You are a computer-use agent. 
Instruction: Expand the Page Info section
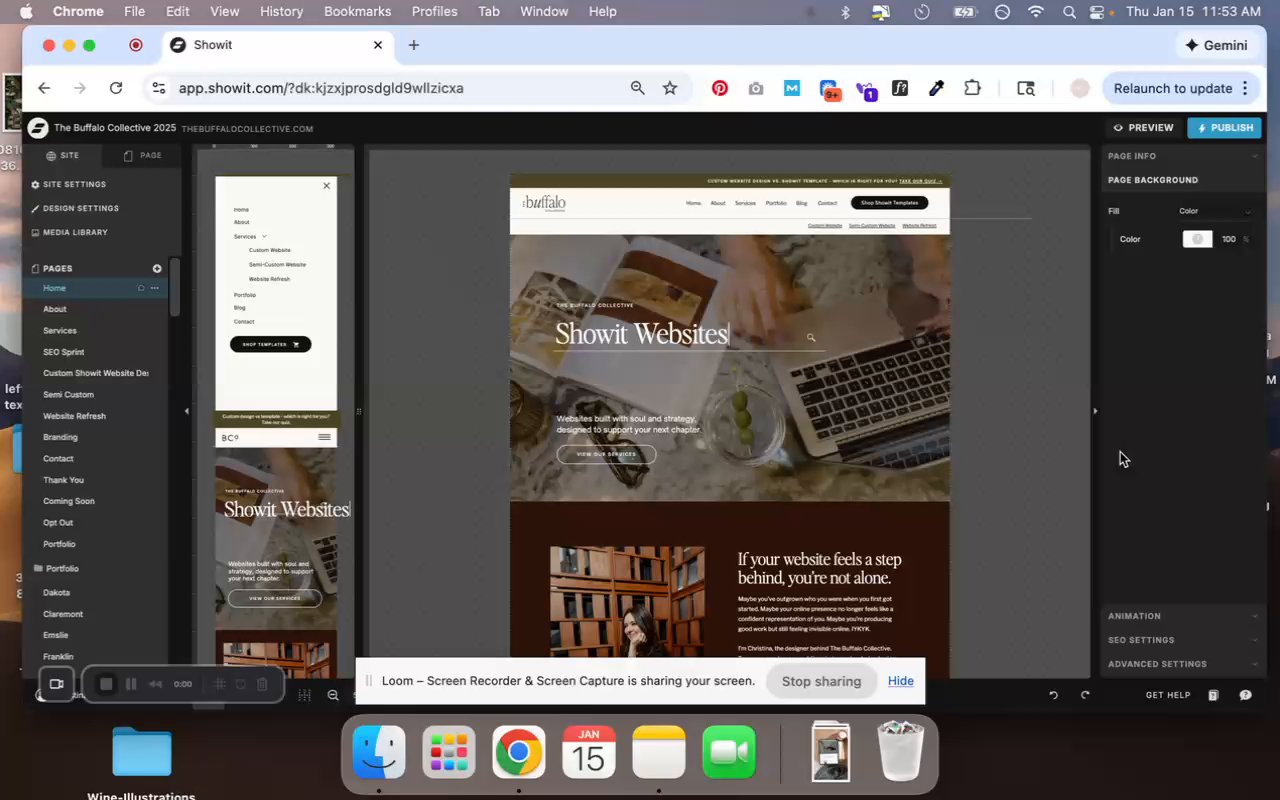tap(1182, 156)
